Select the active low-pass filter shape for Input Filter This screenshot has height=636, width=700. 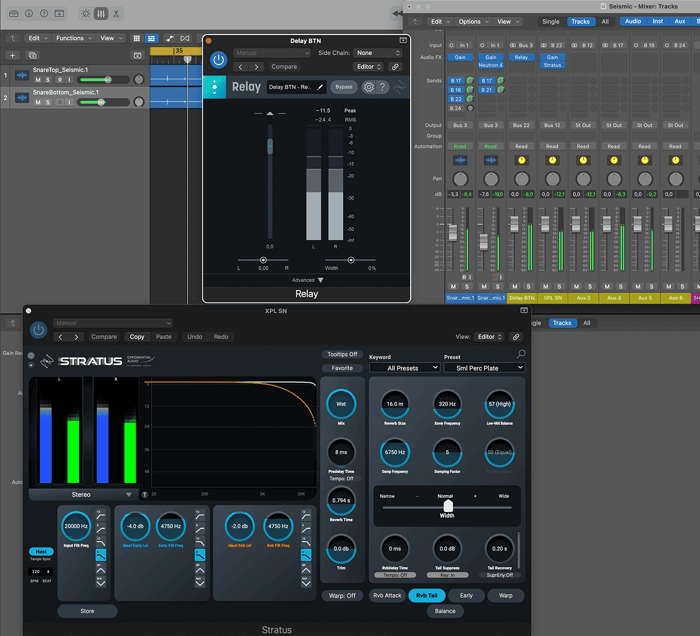click(x=101, y=555)
